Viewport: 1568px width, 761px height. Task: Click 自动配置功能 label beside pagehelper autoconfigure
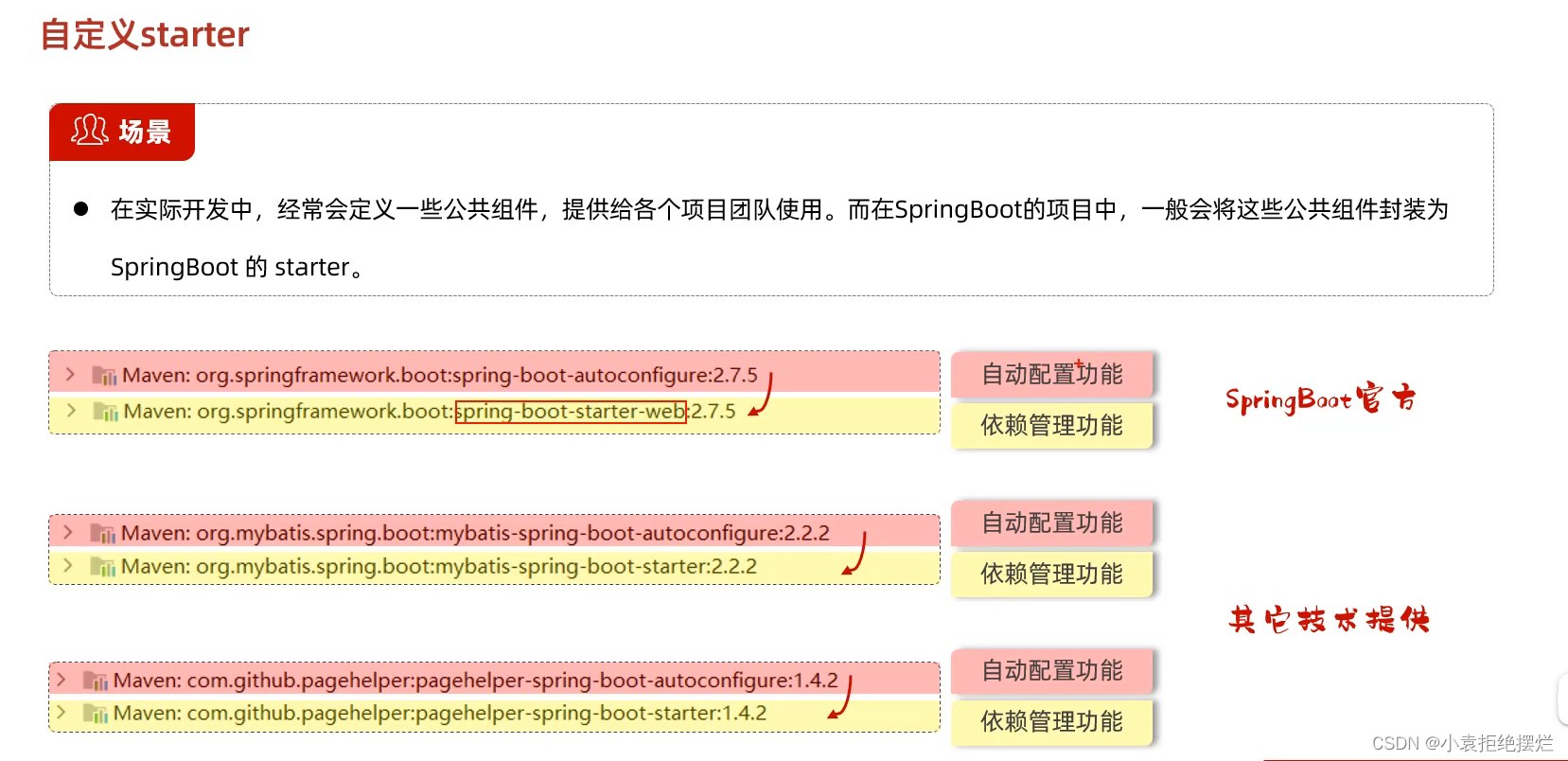(x=1052, y=670)
